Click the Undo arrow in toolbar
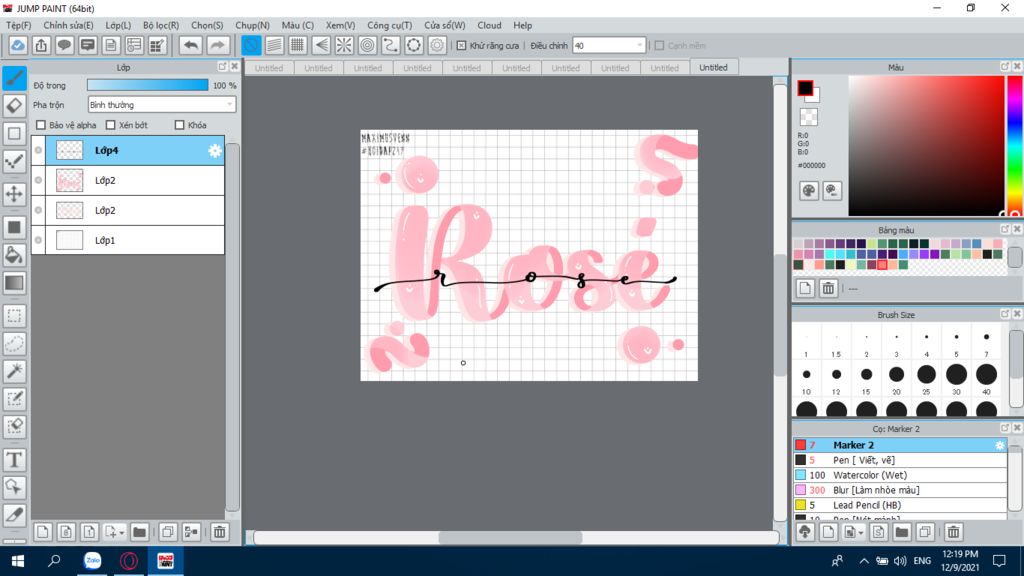This screenshot has width=1024, height=576. tap(190, 45)
